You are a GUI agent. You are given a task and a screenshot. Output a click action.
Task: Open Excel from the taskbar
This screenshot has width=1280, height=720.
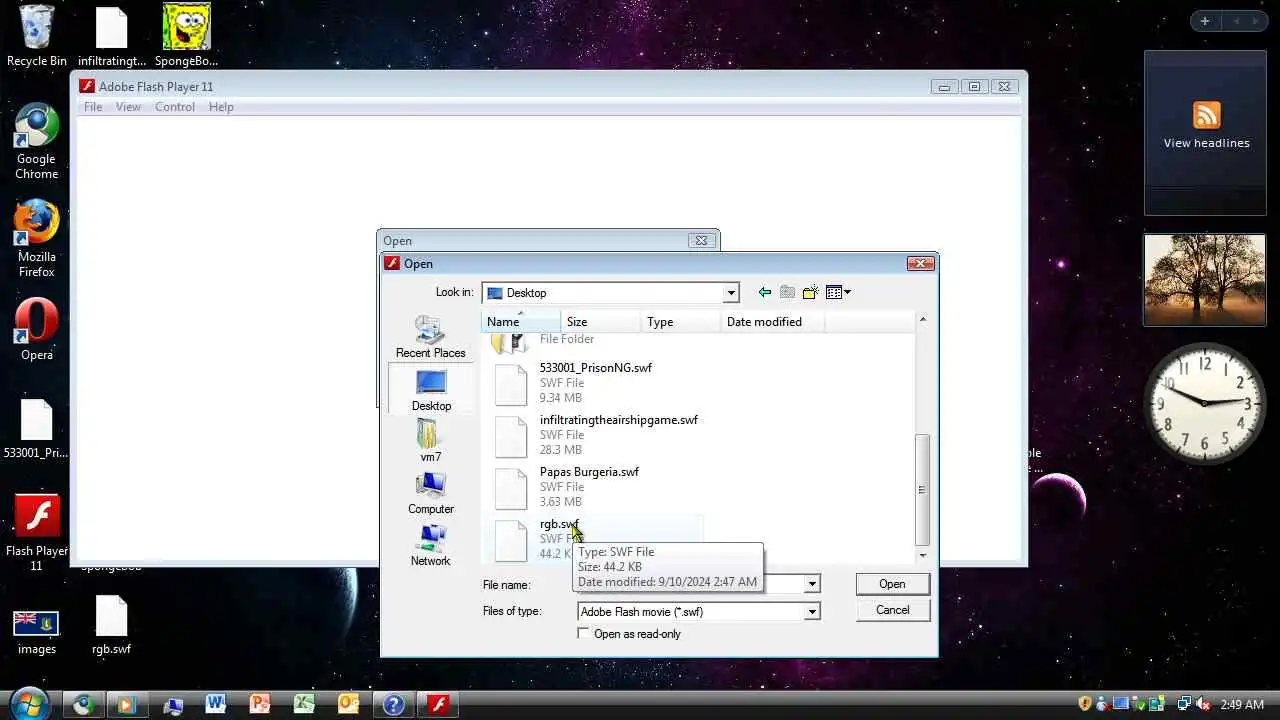point(303,704)
